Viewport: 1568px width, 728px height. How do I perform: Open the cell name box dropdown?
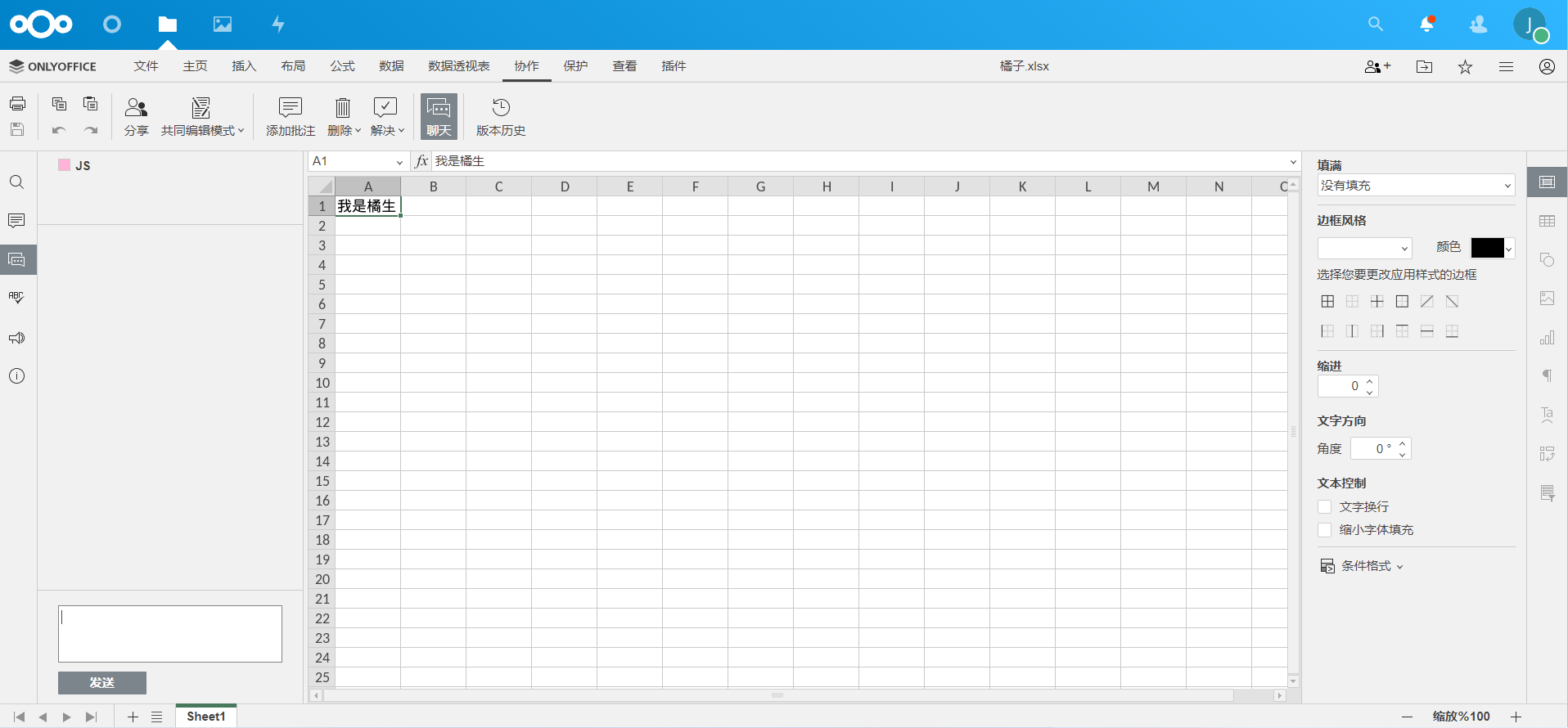coord(399,162)
